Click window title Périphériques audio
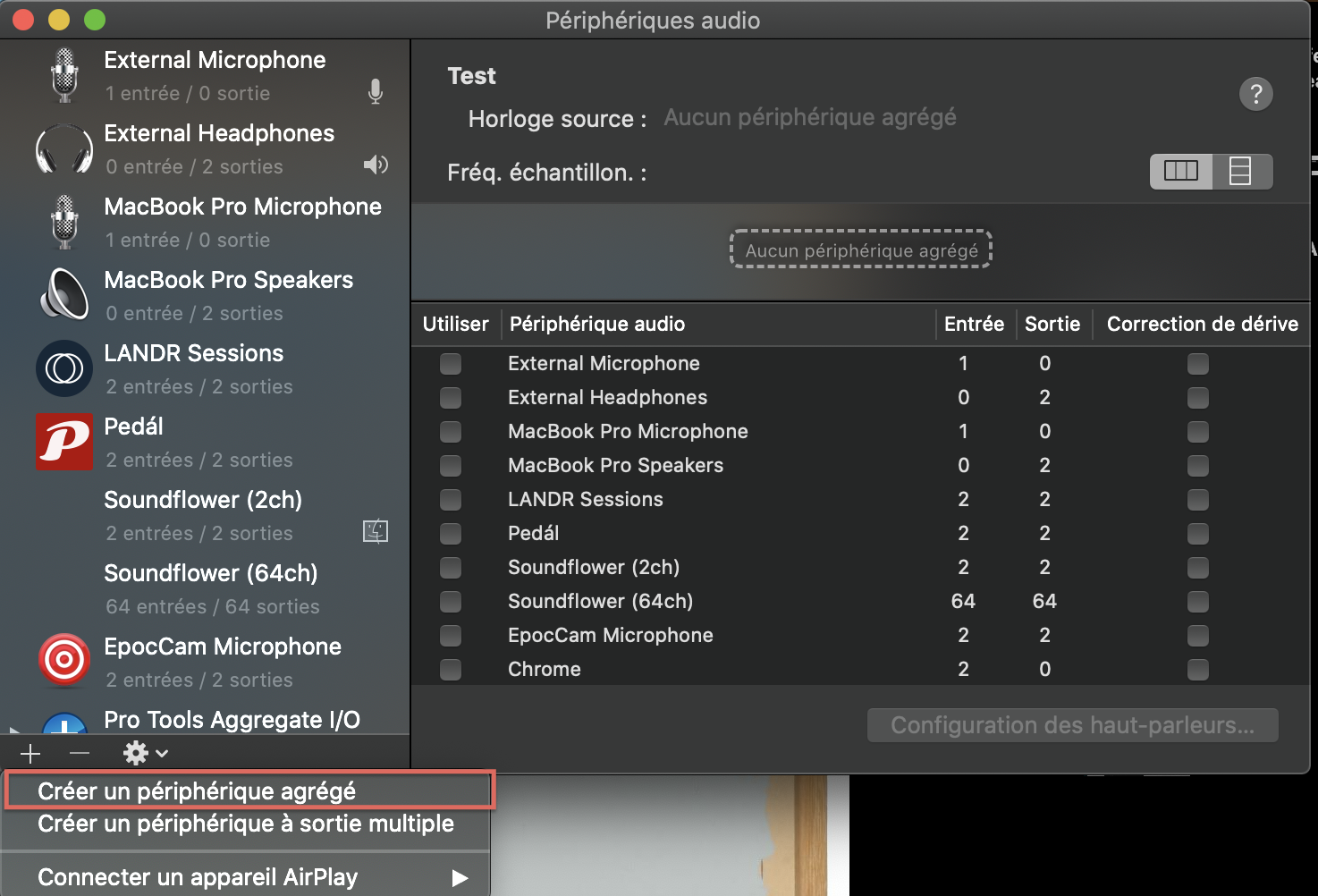Image resolution: width=1318 pixels, height=896 pixels. click(653, 20)
